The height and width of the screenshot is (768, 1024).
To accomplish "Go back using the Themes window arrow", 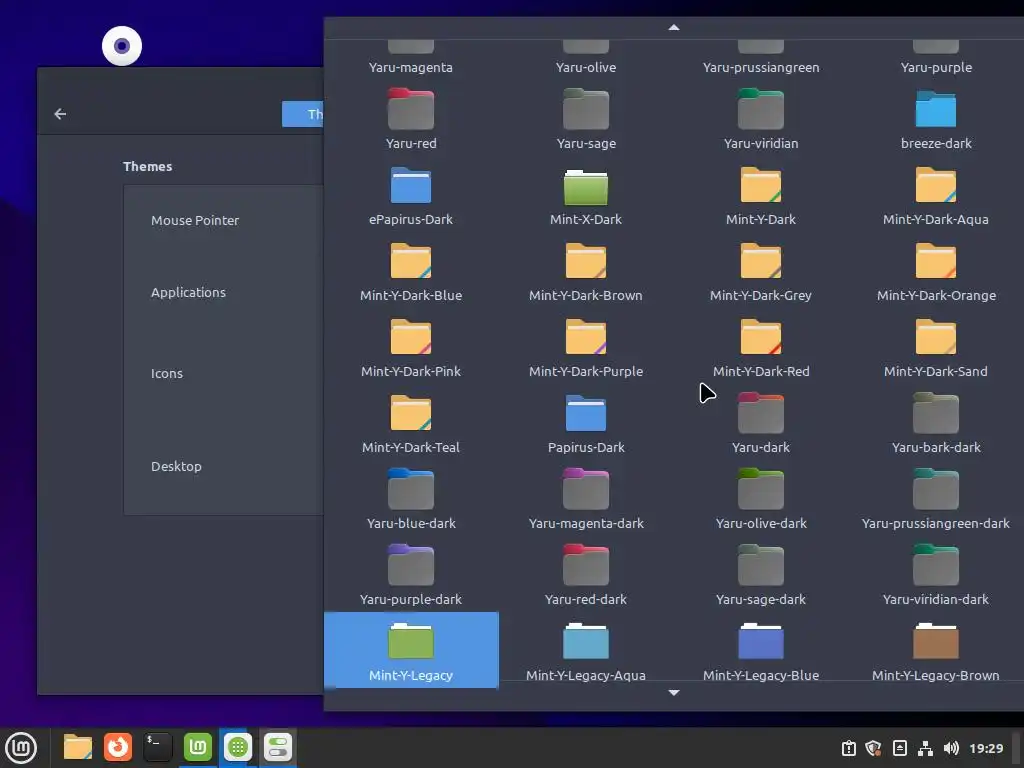I will [60, 114].
